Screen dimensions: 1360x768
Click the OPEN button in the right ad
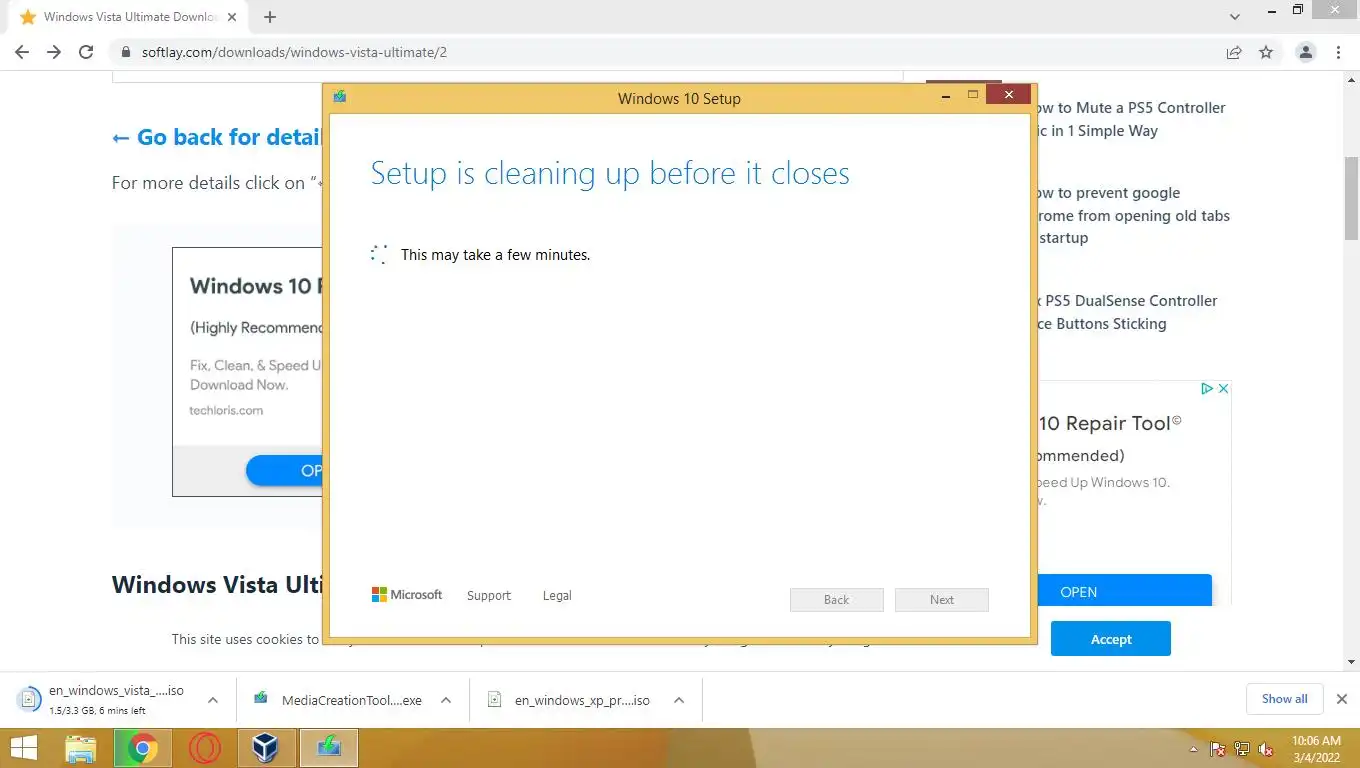click(x=1125, y=591)
